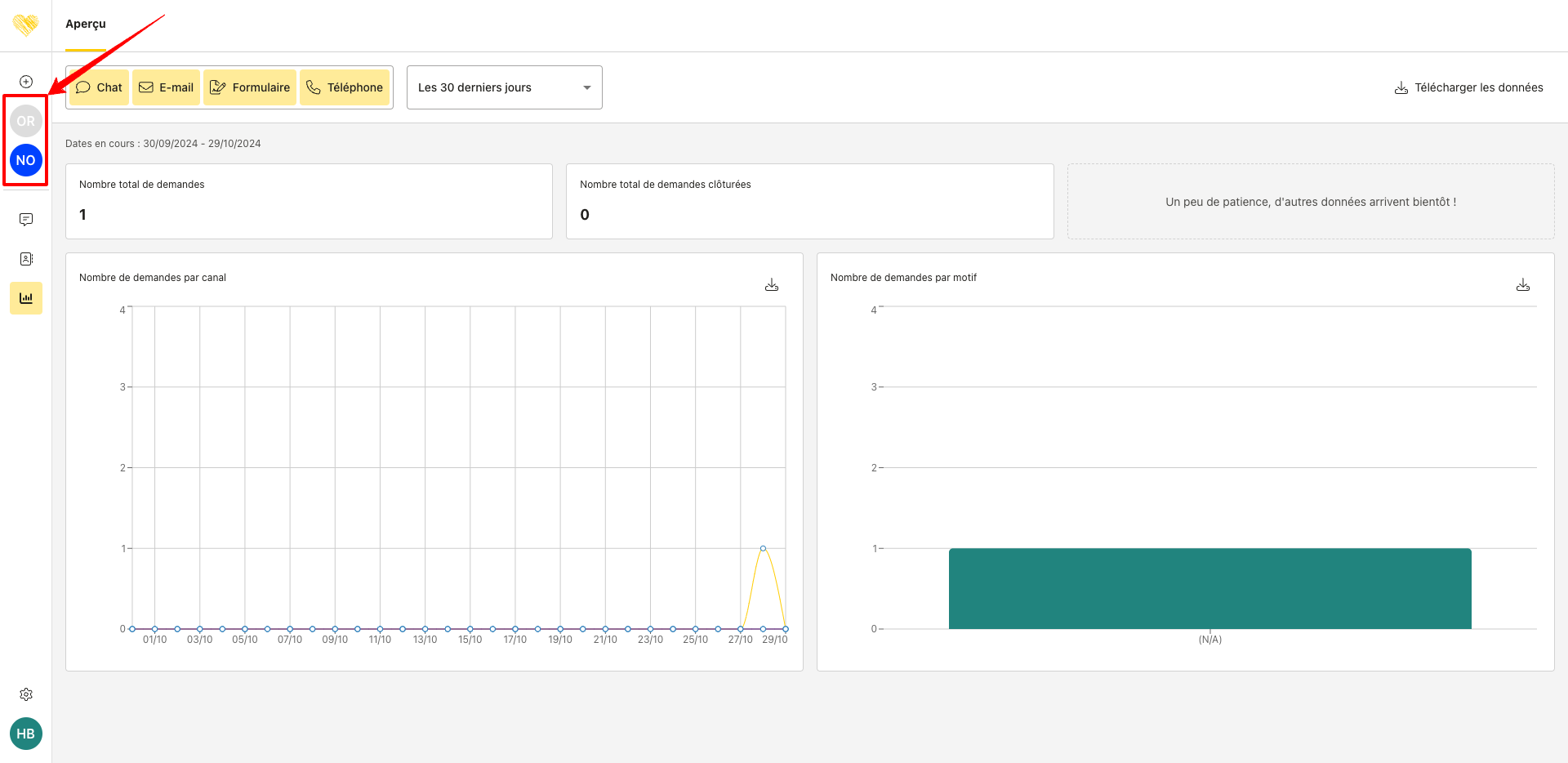Switch to the Aperçu tab
Viewport: 1568px width, 763px height.
pyautogui.click(x=86, y=25)
